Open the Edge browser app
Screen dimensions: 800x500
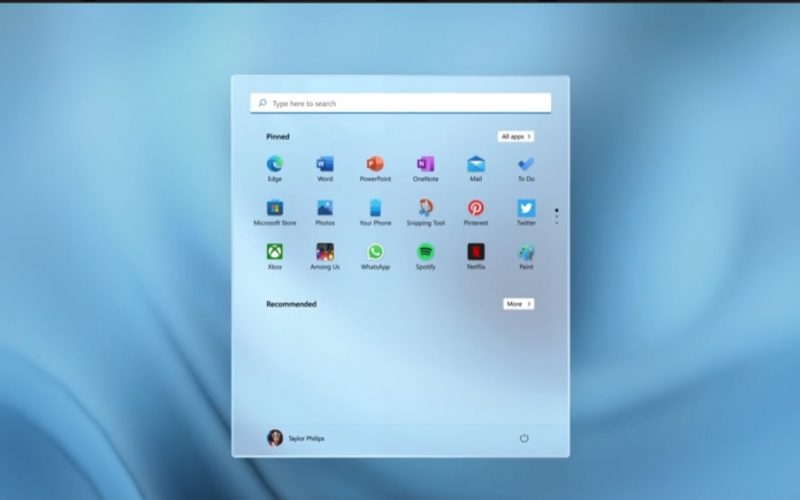(x=274, y=168)
